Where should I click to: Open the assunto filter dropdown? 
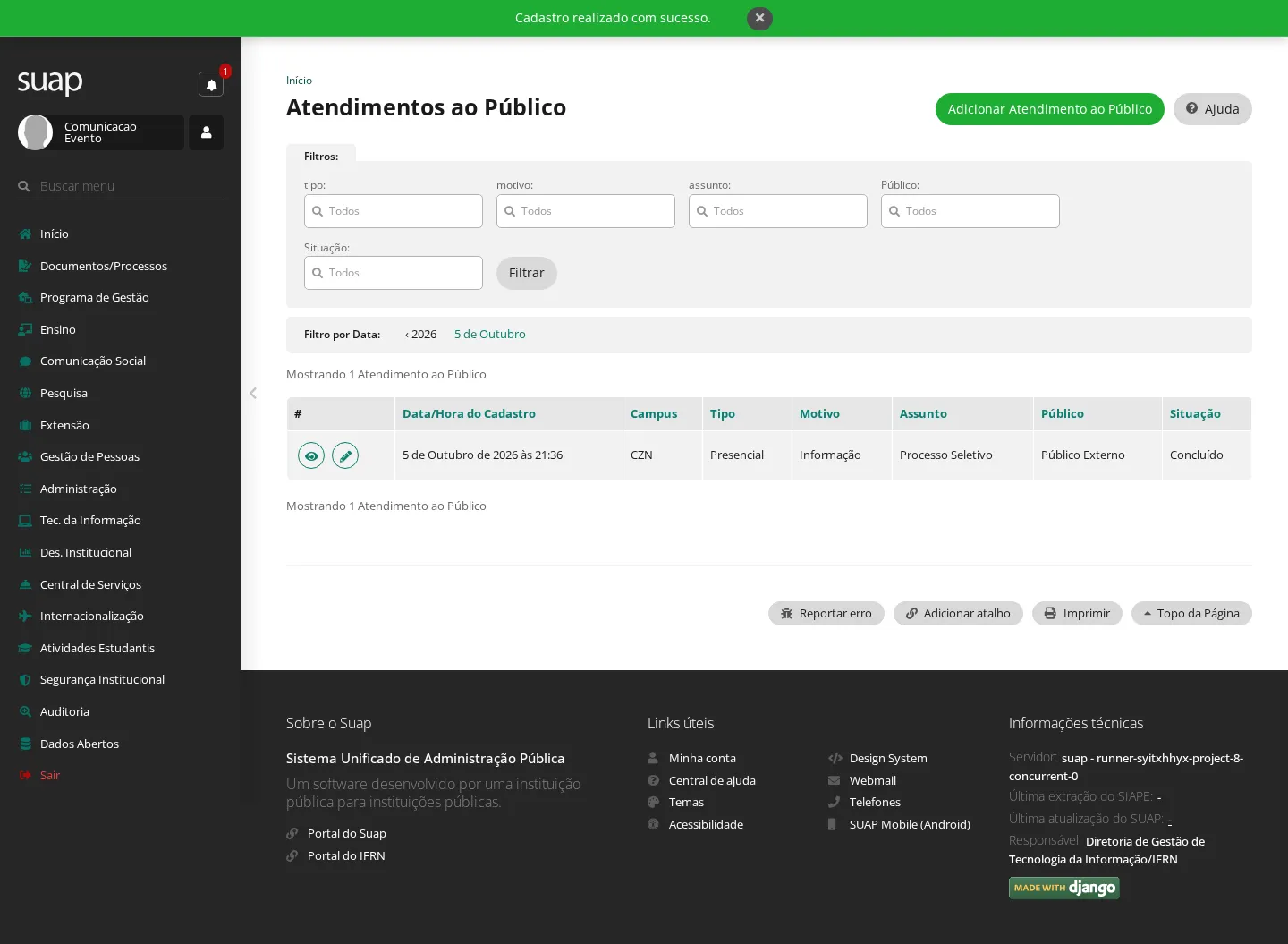tap(778, 211)
